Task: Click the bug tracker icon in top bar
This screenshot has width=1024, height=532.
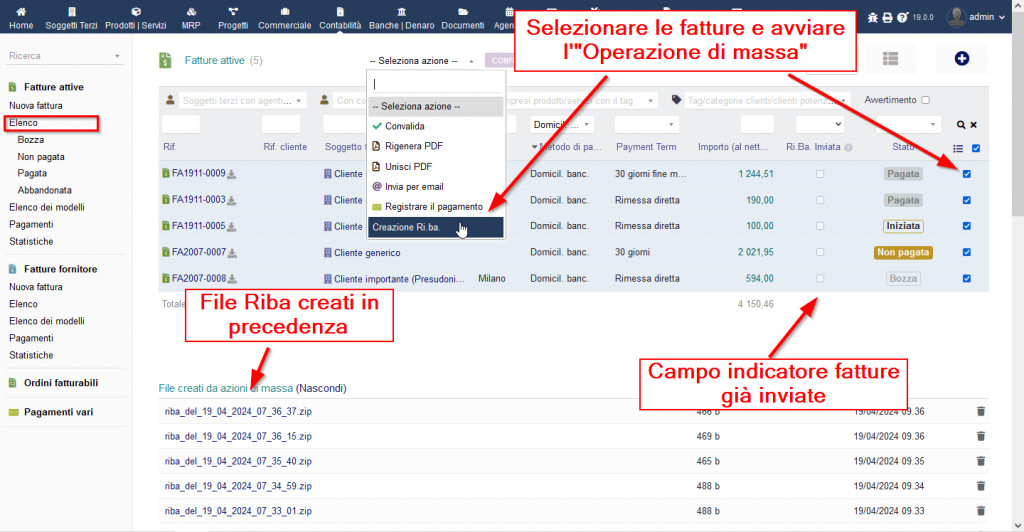Action: [872, 18]
